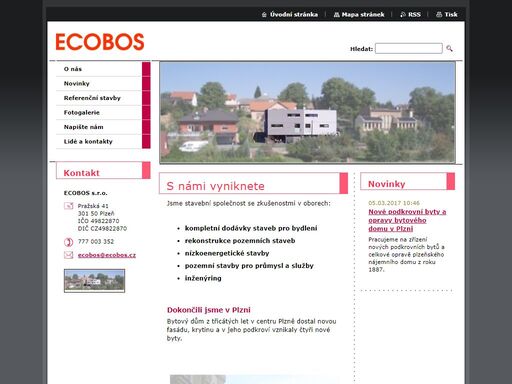Click the Hledat search input field
Screen dimensions: 512x384
(409, 48)
